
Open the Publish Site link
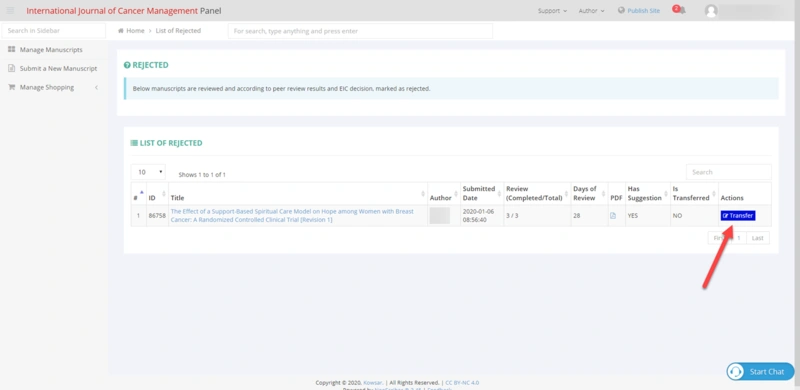[x=643, y=11]
